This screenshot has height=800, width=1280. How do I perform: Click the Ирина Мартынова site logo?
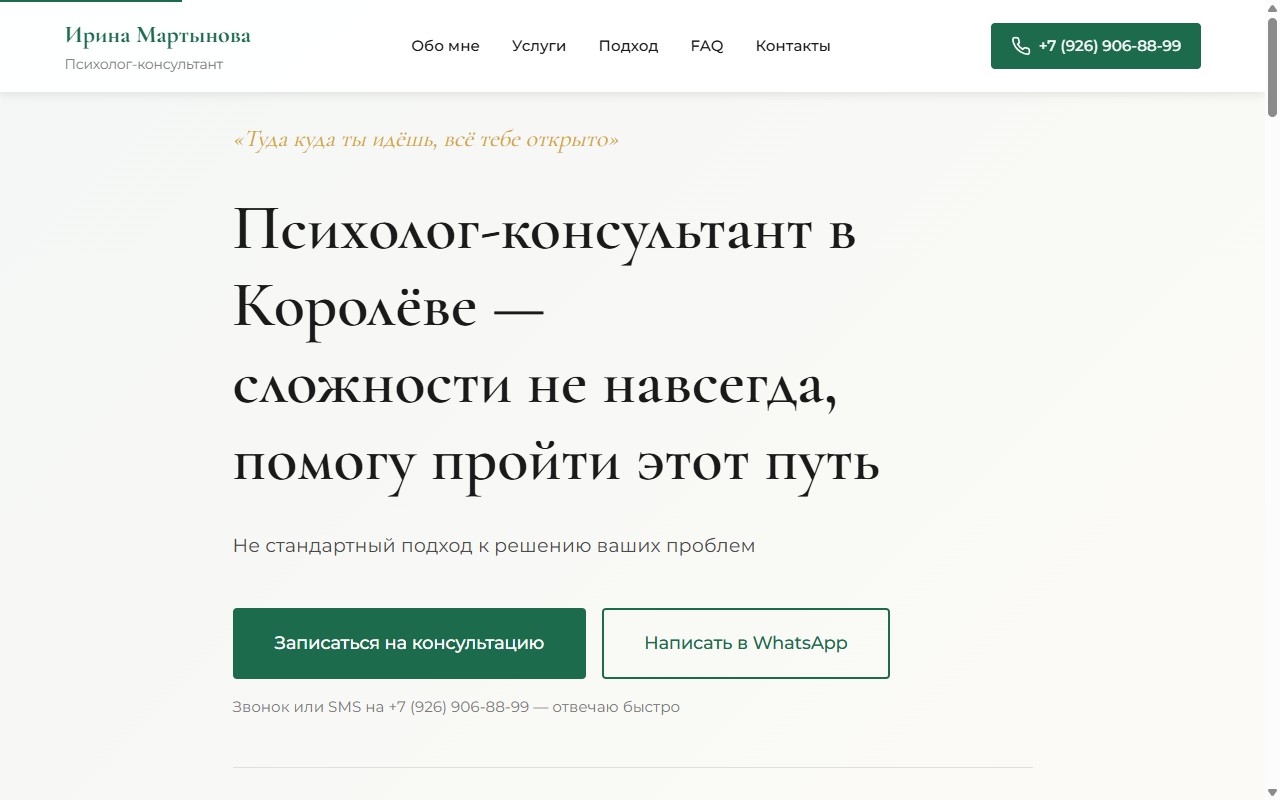(158, 36)
